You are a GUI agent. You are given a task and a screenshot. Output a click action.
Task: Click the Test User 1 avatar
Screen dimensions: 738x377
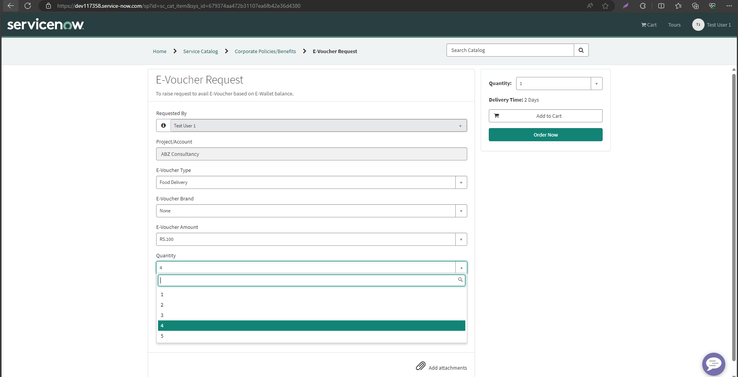click(698, 25)
